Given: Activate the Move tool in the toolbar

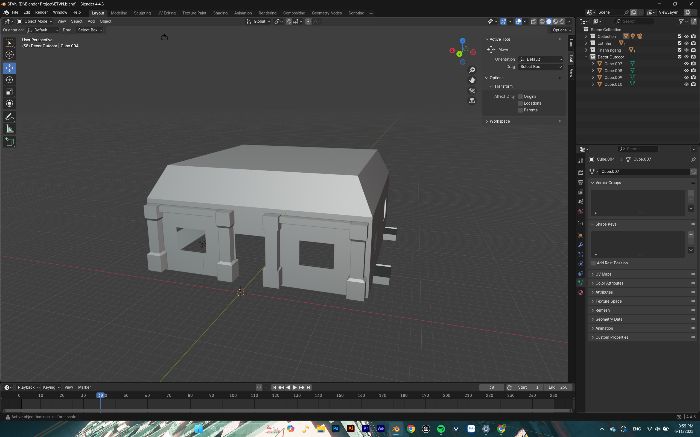Looking at the screenshot, I should coord(9,68).
